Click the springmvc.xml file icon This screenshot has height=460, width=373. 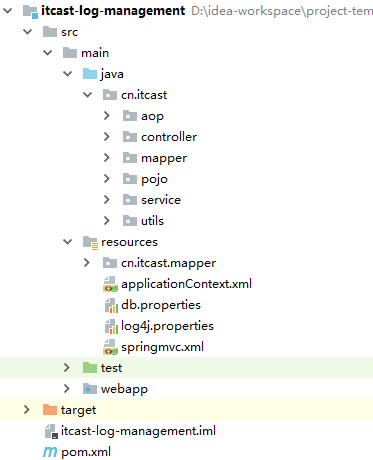(110, 347)
